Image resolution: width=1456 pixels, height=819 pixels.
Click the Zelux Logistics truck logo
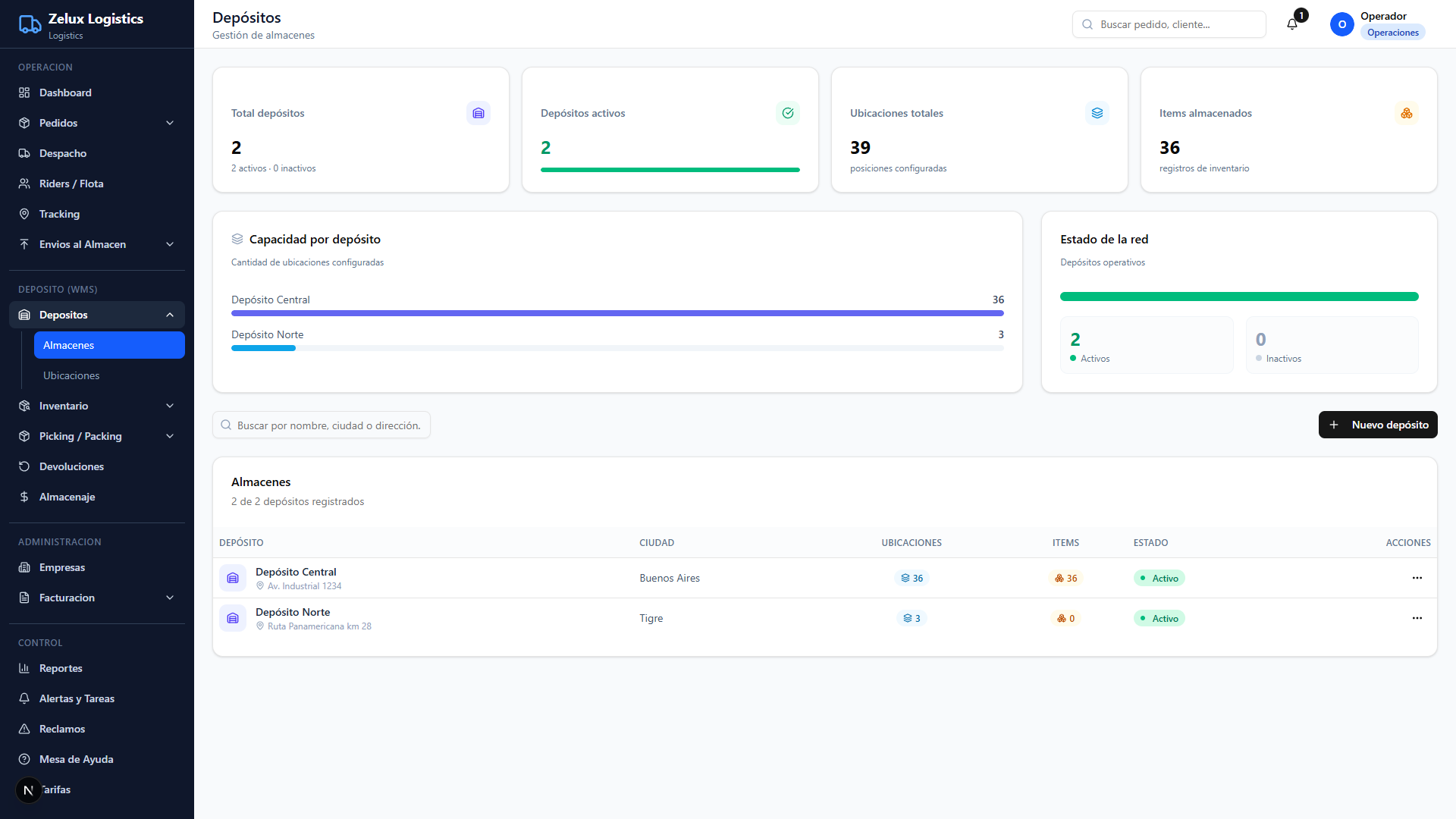click(30, 25)
